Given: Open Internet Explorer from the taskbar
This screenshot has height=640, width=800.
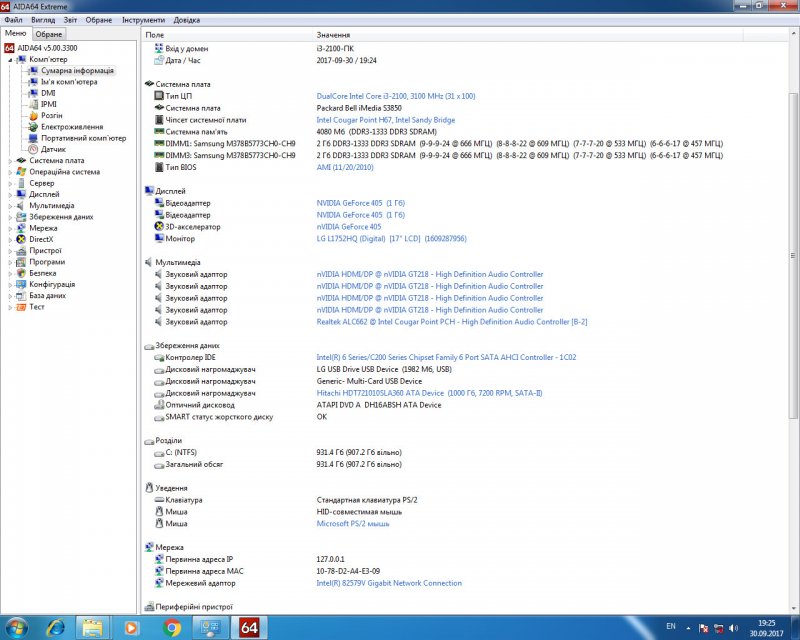Looking at the screenshot, I should 55,627.
